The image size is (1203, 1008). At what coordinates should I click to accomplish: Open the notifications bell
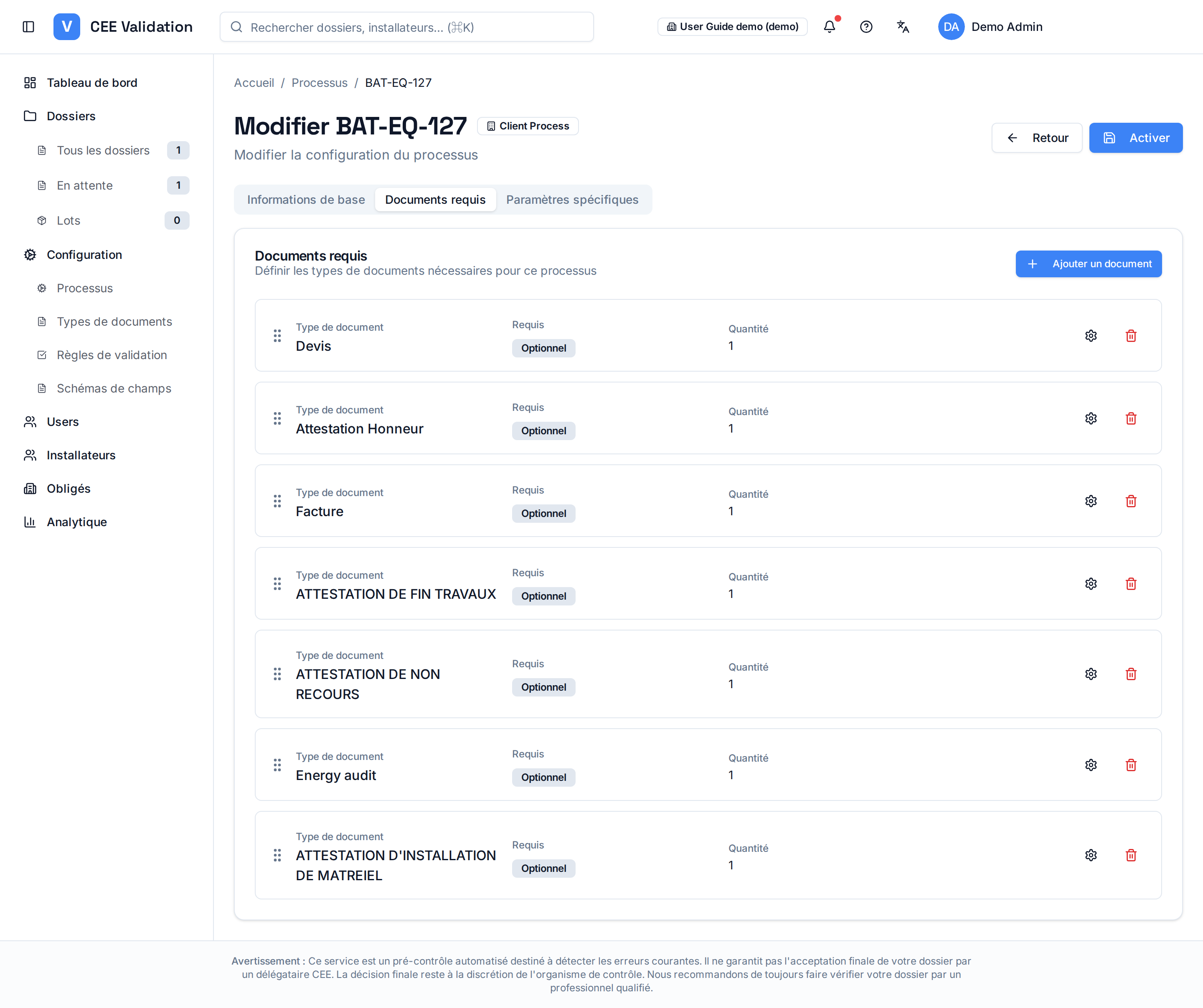click(x=829, y=27)
